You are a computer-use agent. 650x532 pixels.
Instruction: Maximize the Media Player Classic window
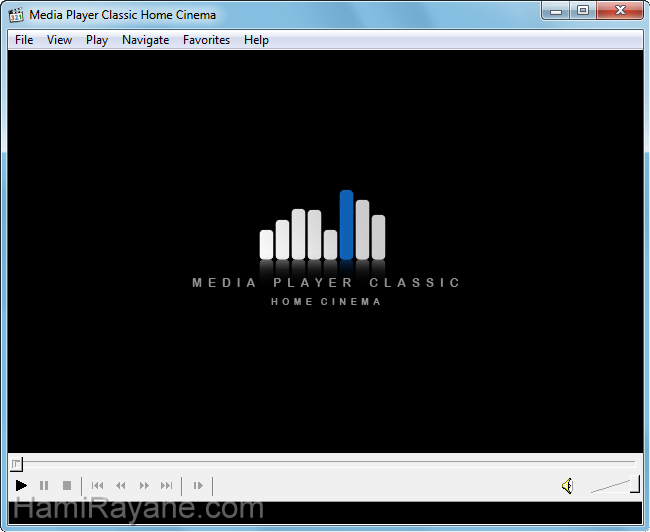pos(583,11)
